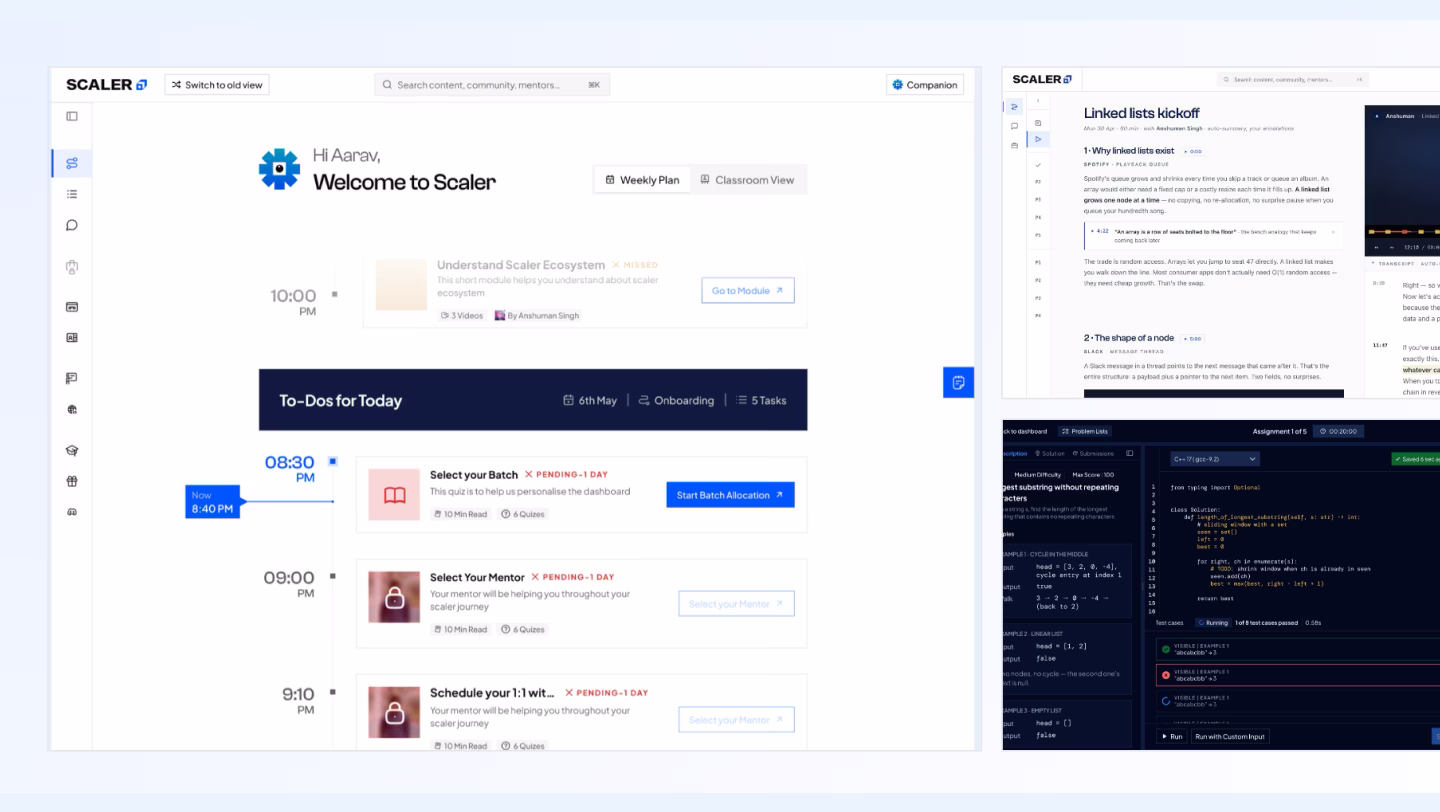Click Go to Module button
The image size is (1440, 812).
pos(748,291)
